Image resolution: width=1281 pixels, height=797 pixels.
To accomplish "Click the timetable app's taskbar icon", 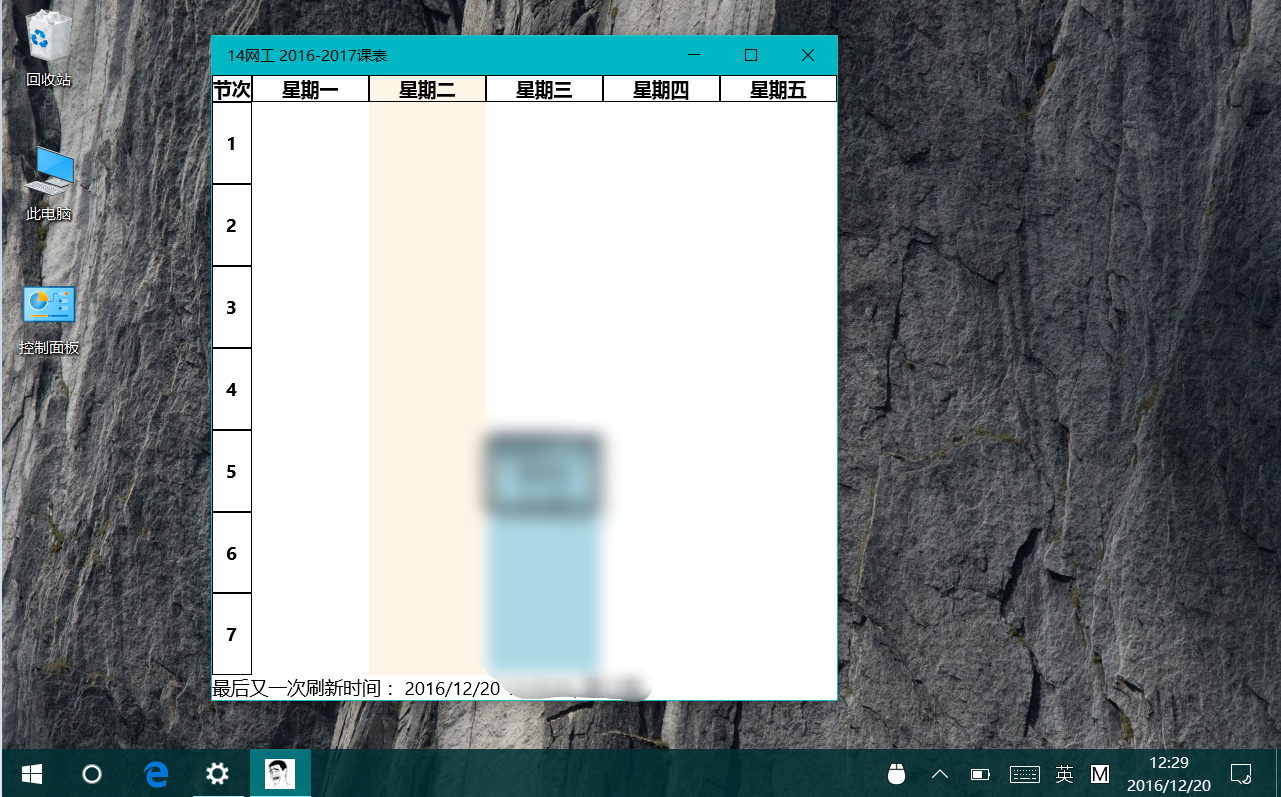I will point(279,773).
